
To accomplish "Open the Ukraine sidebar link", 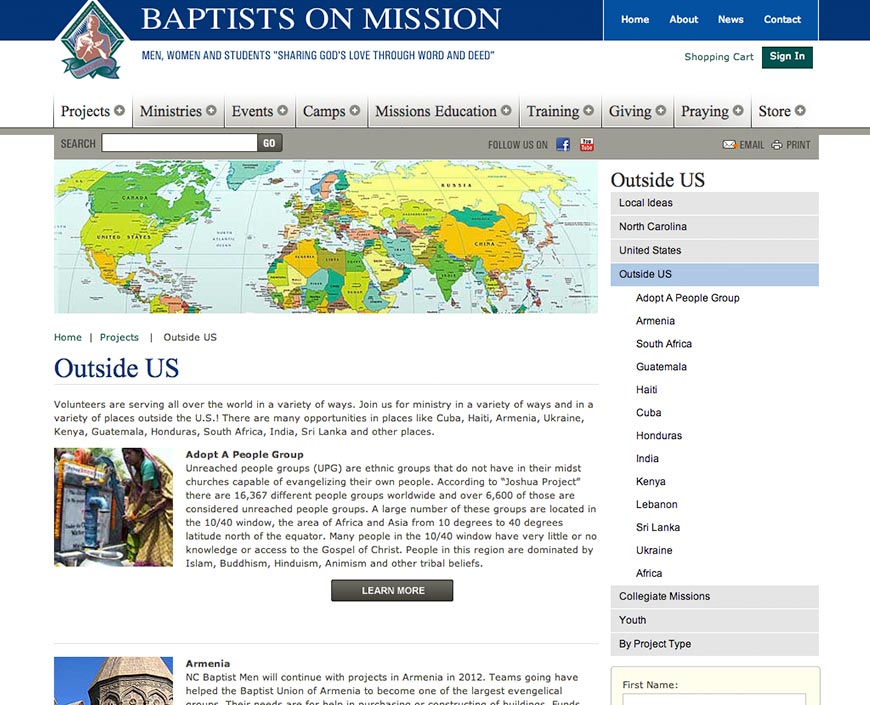I will (654, 551).
